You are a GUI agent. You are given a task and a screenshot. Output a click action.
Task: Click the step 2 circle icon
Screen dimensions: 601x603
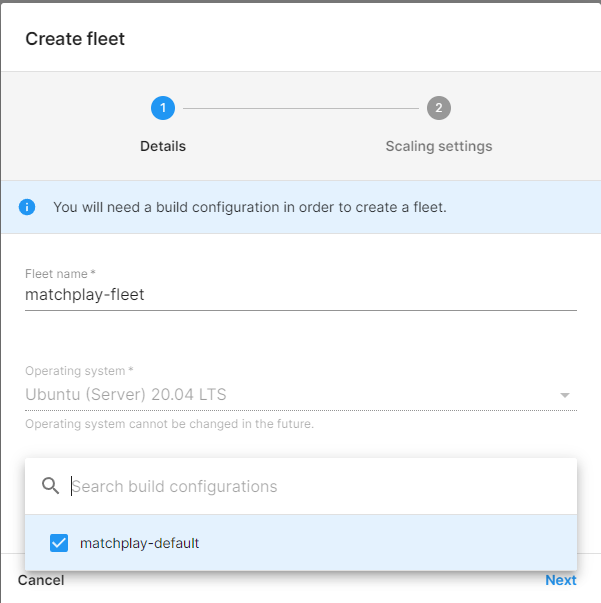(438, 108)
